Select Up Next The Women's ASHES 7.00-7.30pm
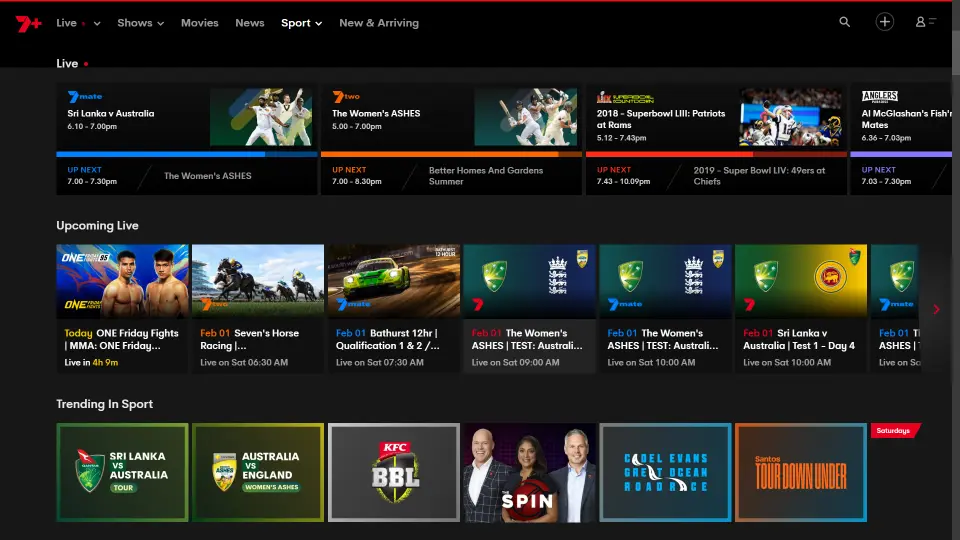This screenshot has height=540, width=960. click(x=187, y=176)
